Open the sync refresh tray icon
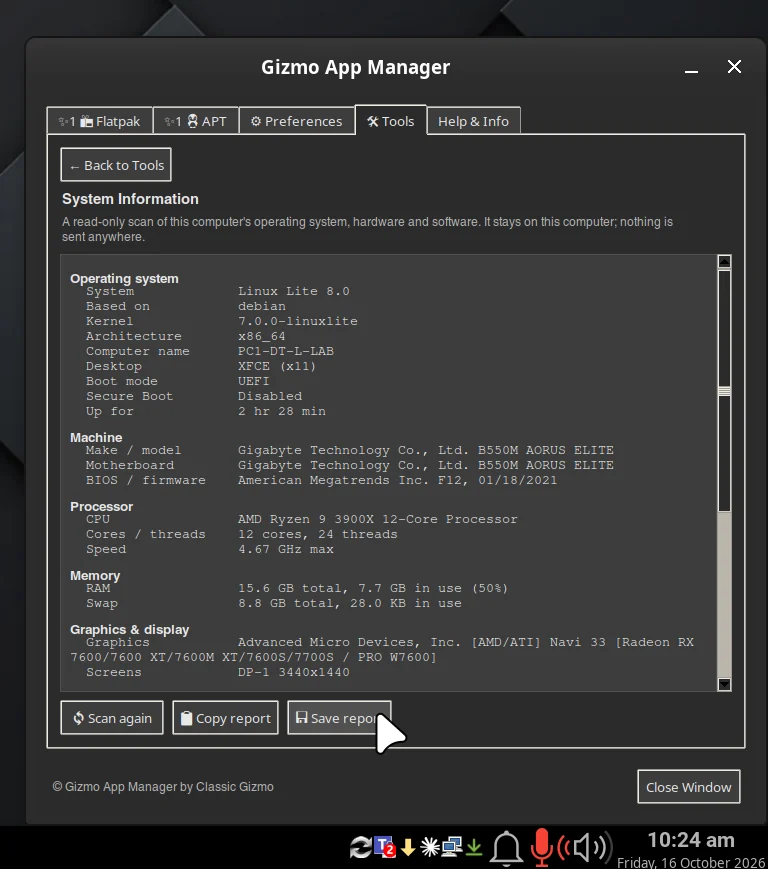 coord(361,847)
